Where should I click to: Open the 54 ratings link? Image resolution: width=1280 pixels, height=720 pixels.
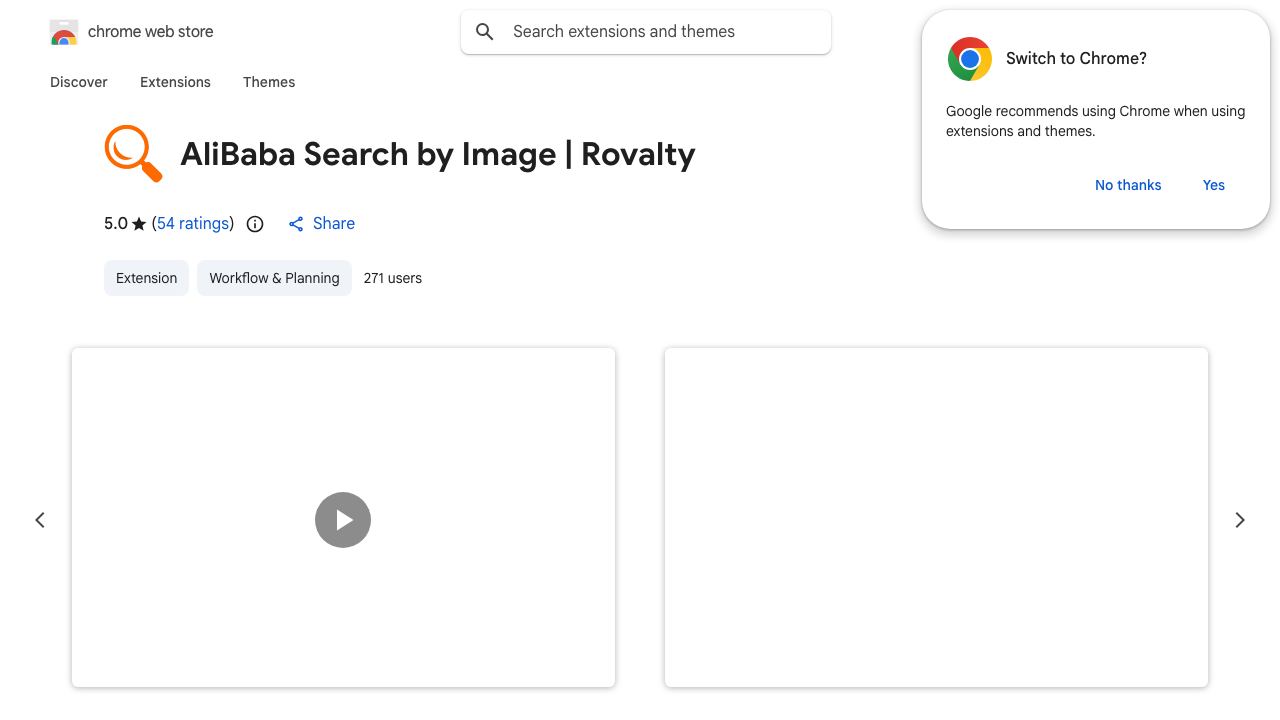pos(193,224)
